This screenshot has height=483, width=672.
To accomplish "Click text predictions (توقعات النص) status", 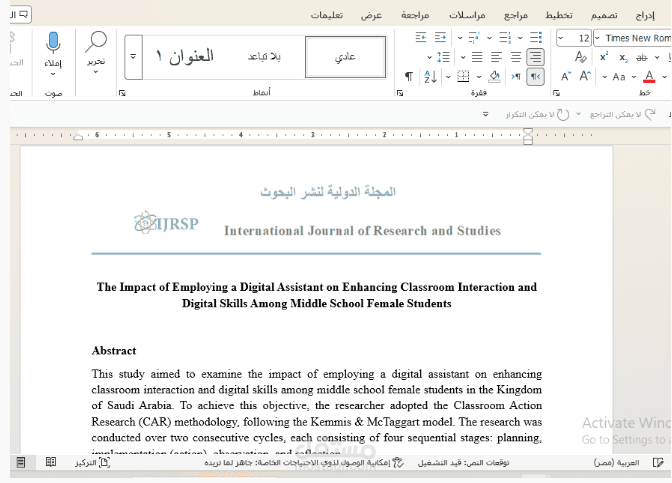I will (464, 462).
